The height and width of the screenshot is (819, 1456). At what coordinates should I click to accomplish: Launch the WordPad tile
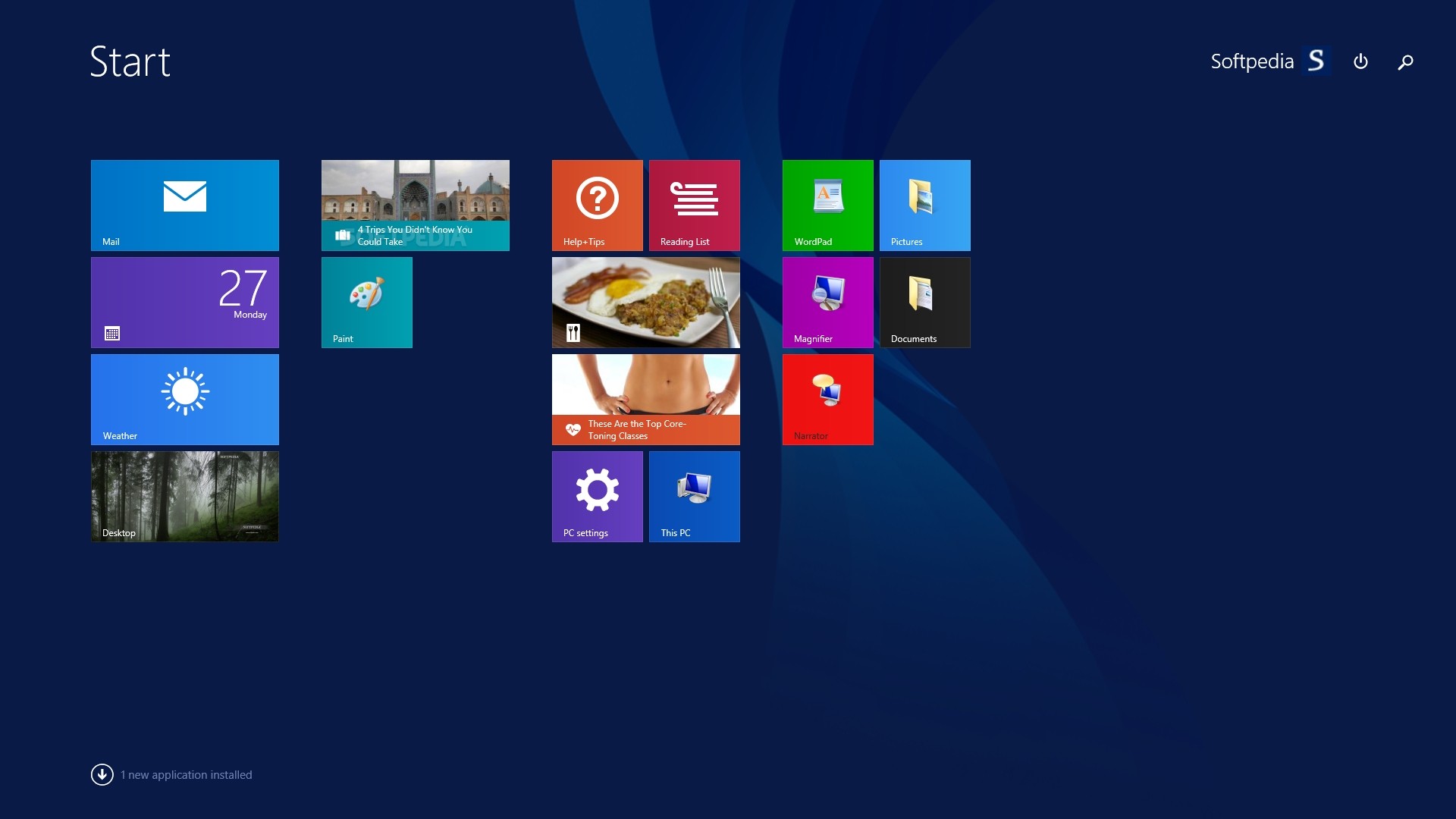827,205
